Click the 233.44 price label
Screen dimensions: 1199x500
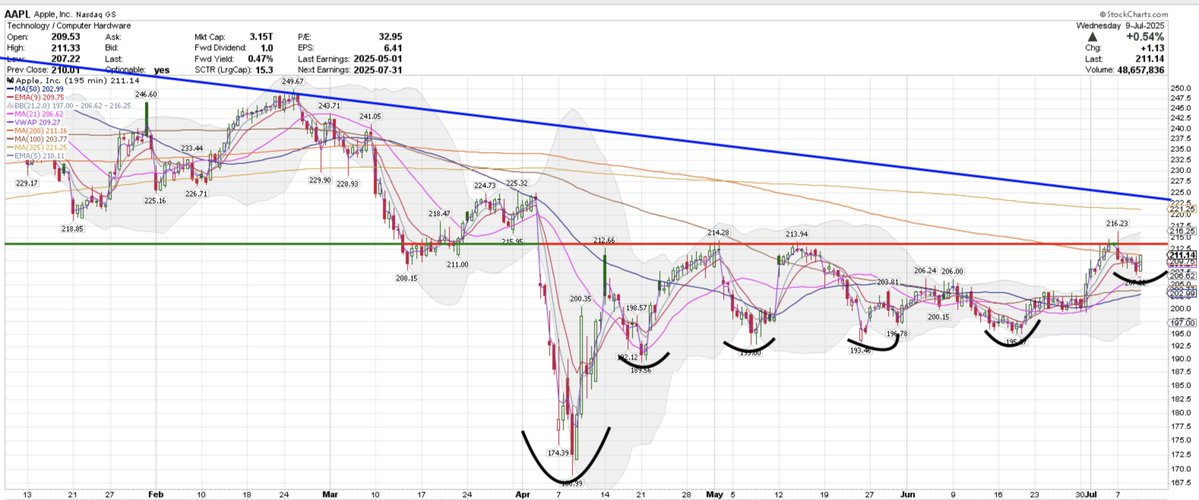[x=192, y=148]
